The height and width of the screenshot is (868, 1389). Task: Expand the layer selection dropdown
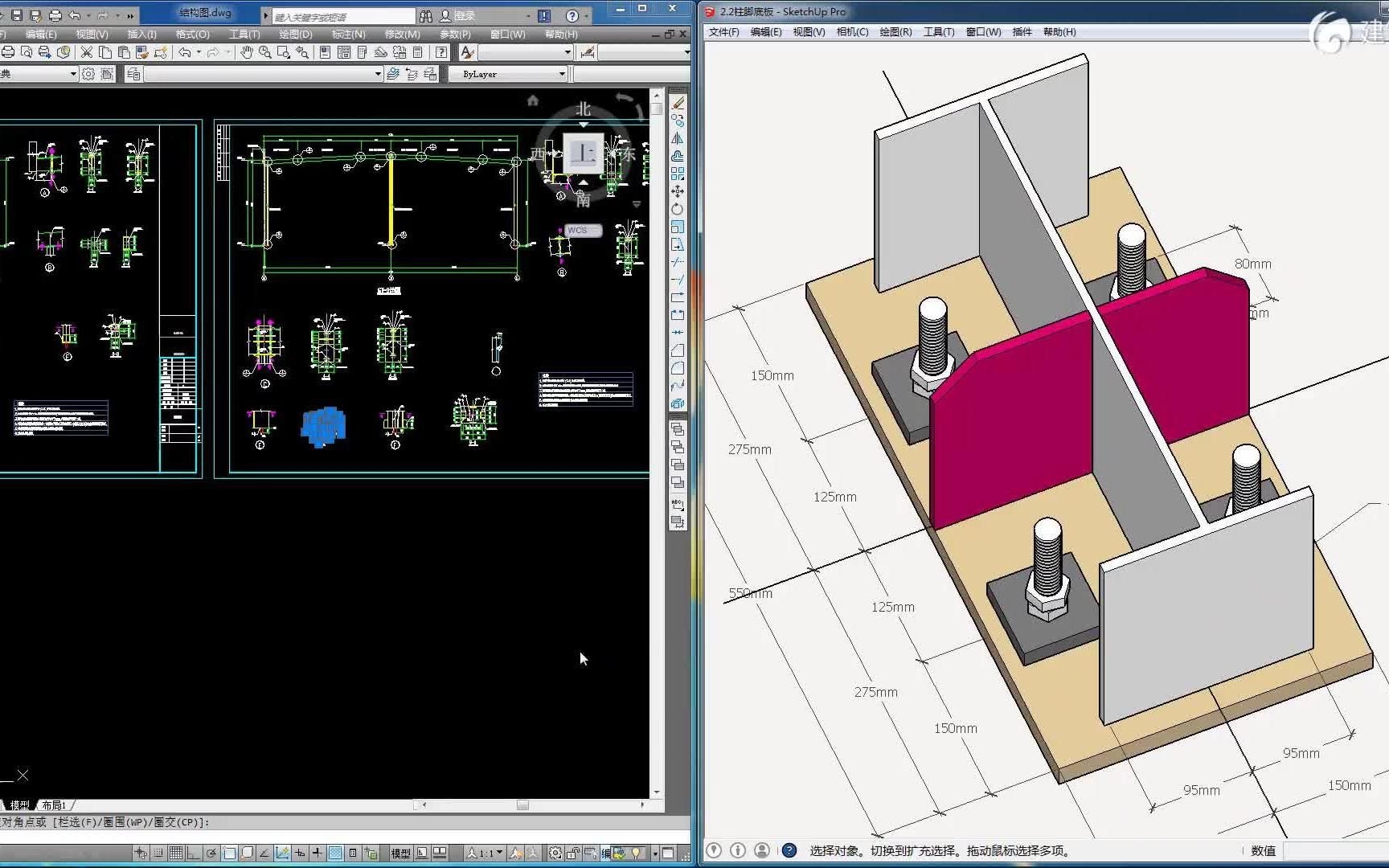click(378, 74)
